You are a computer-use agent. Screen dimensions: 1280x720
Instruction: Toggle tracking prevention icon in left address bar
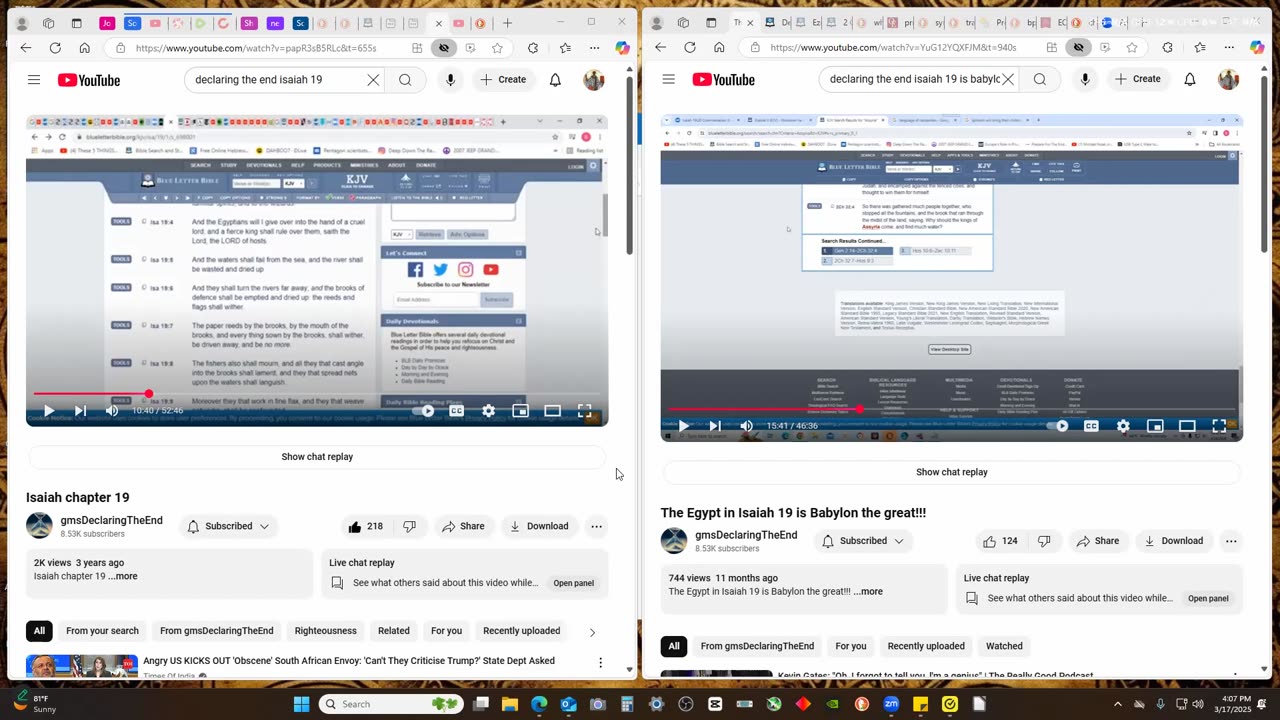tap(444, 48)
